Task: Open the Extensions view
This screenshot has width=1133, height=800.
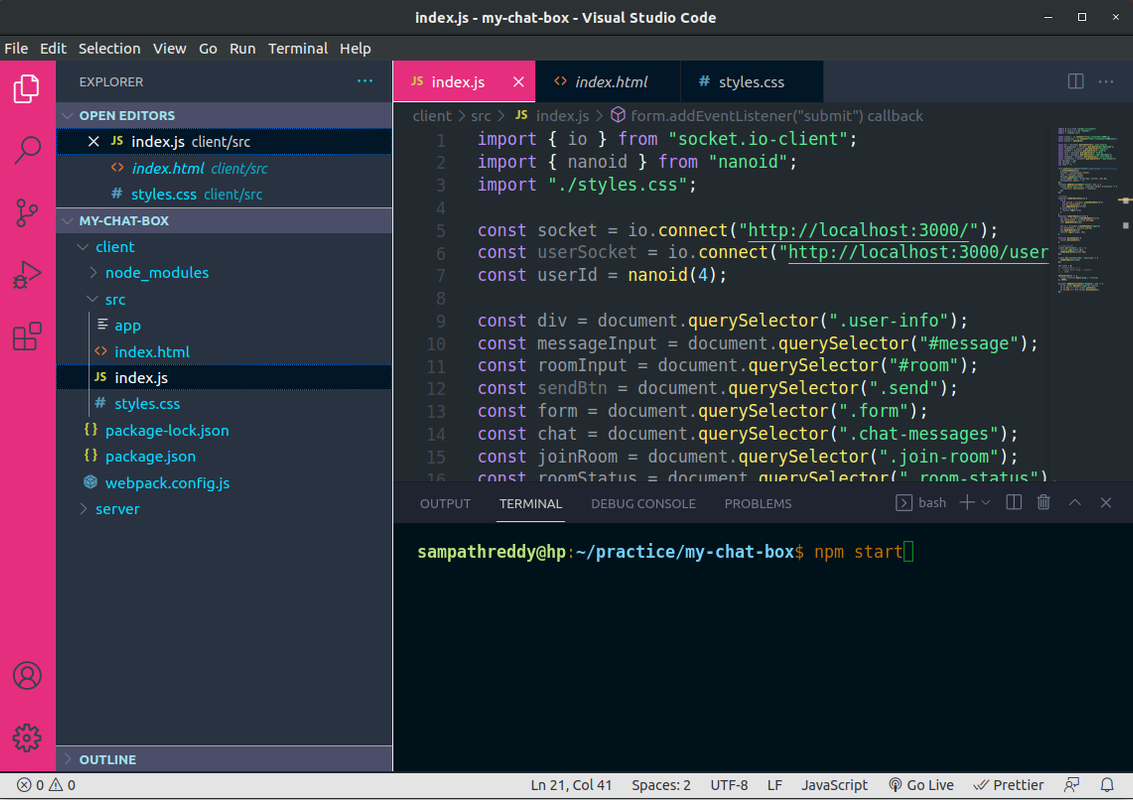Action: 27,337
